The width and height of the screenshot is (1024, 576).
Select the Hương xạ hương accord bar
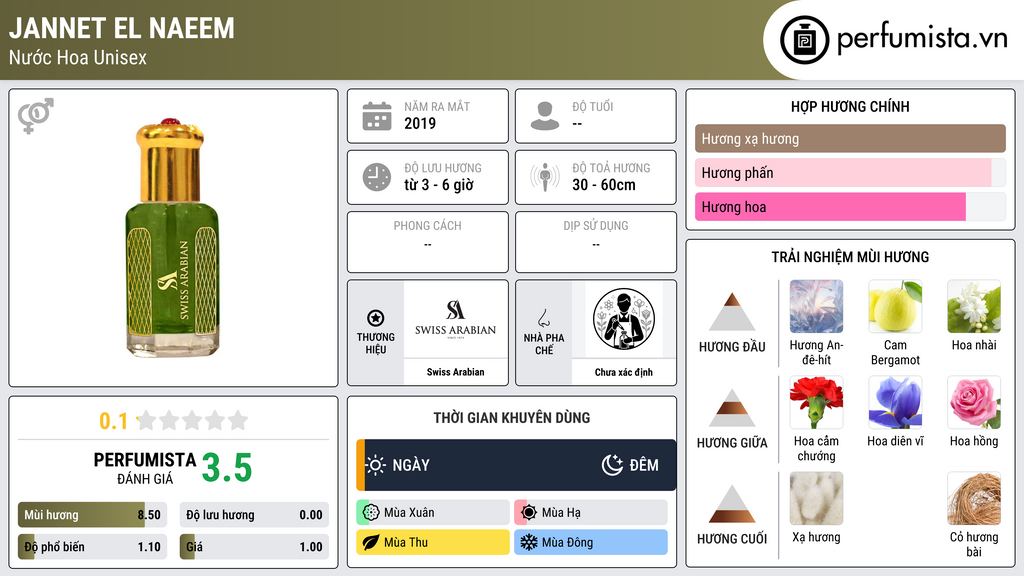(x=850, y=138)
